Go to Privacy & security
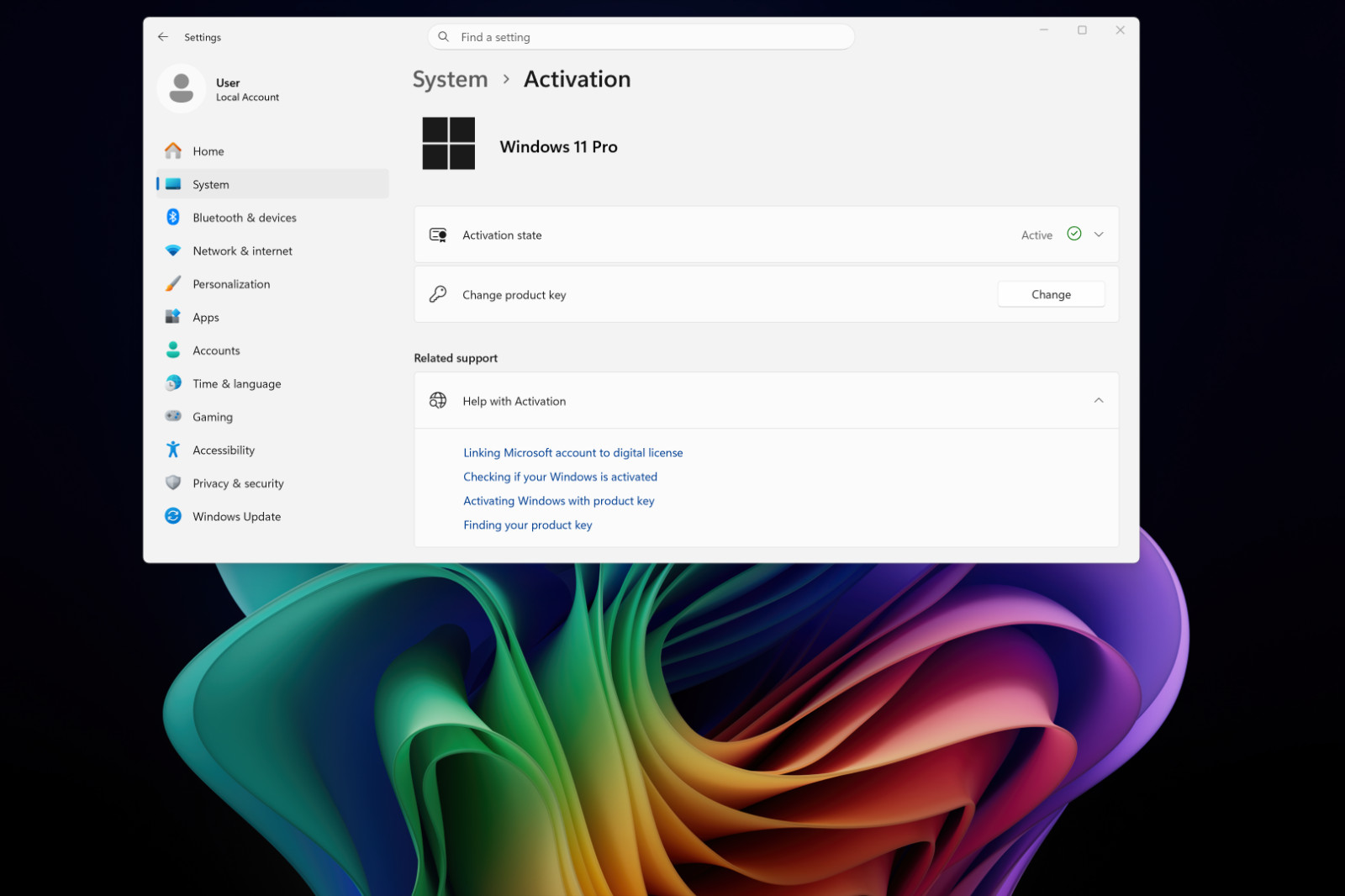This screenshot has width=1345, height=896. click(x=272, y=483)
